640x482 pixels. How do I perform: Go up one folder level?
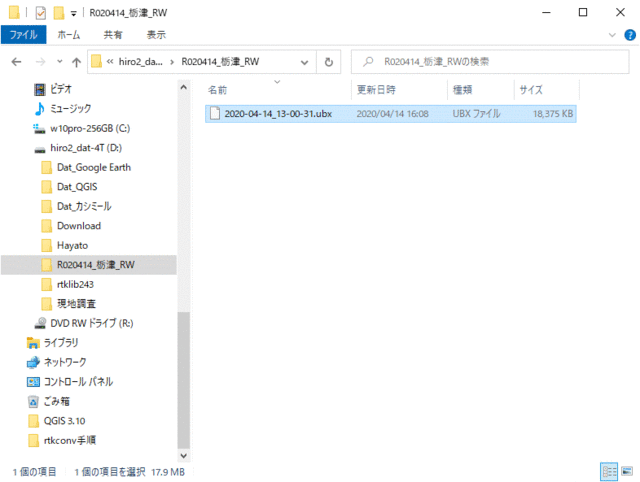pyautogui.click(x=76, y=62)
